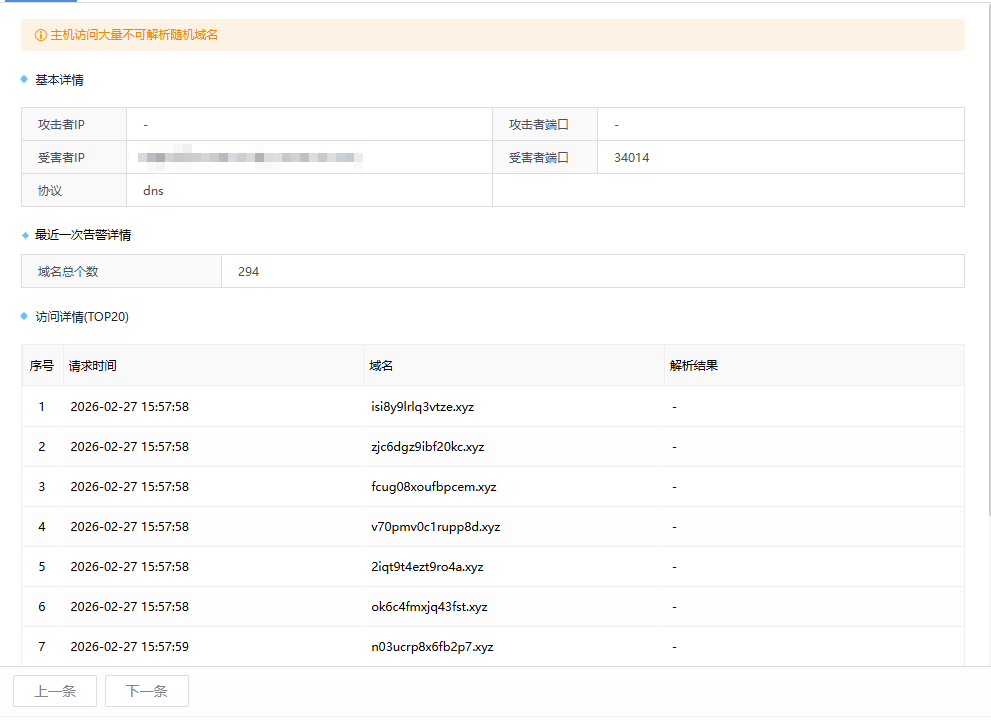
Task: Select the n03ucrp8x6fb2p7.xyz domain entry
Action: (x=432, y=647)
